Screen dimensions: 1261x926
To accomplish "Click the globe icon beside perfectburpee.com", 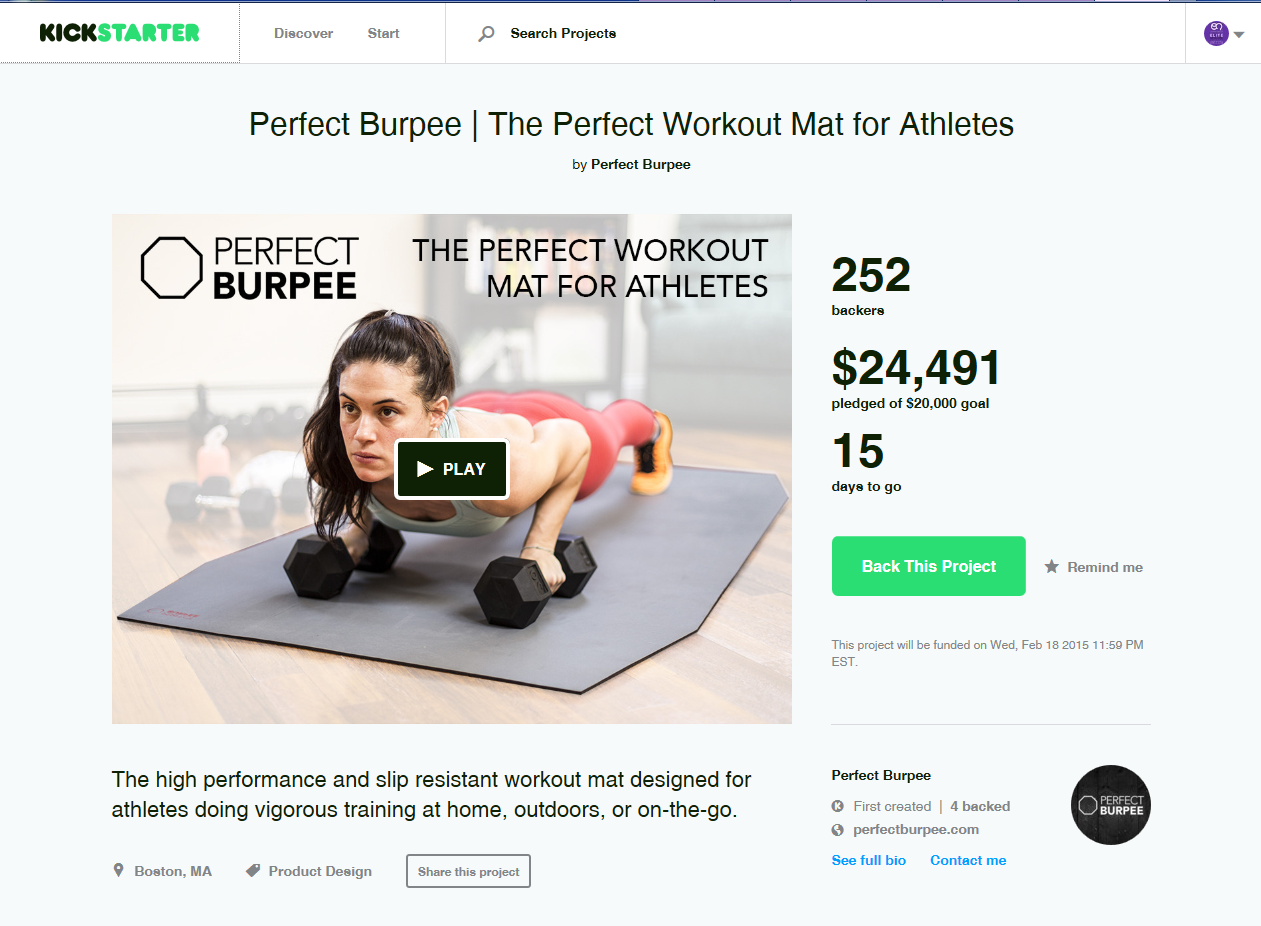I will (x=838, y=830).
